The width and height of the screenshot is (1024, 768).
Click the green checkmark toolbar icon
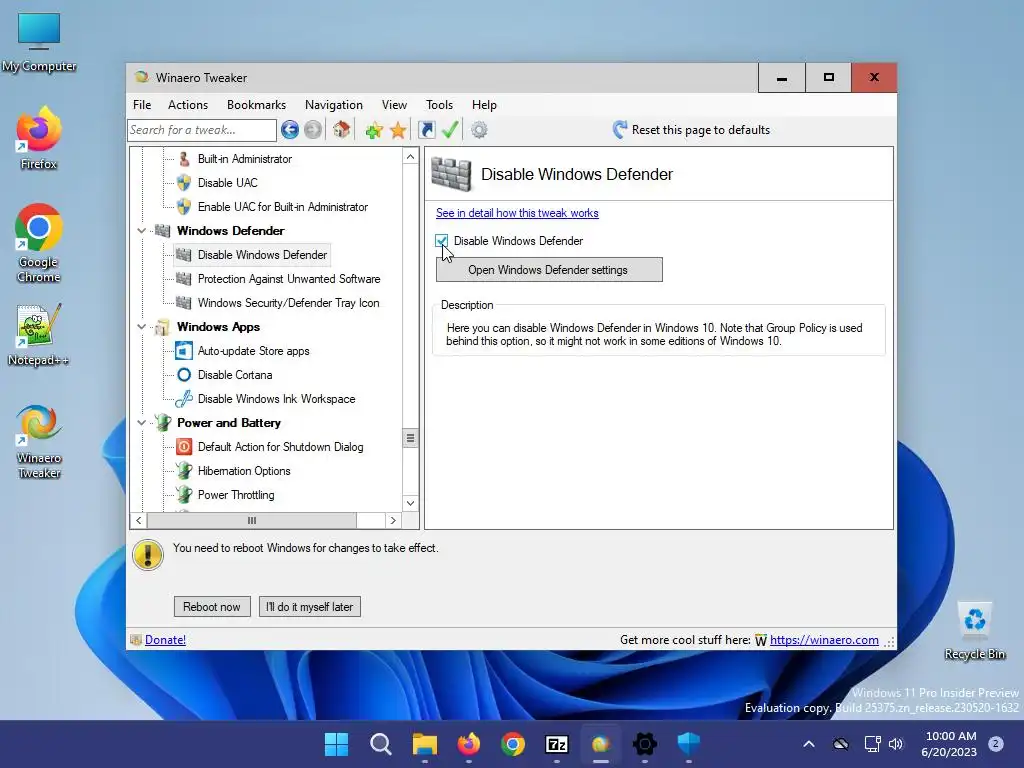[x=450, y=130]
